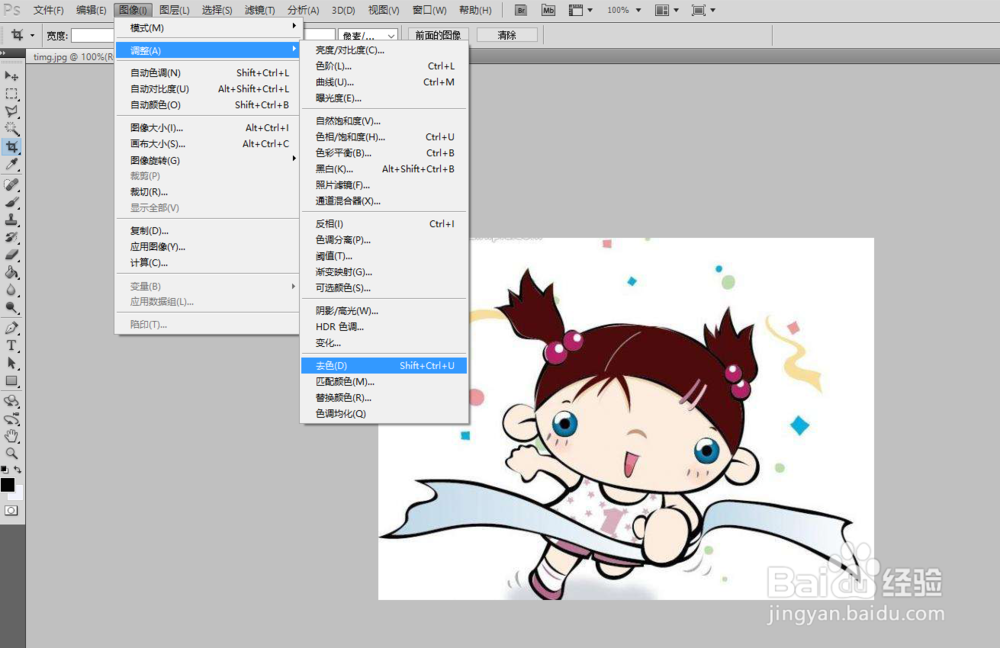Viewport: 1000px width, 648px height.
Task: Click the 清除 button
Action: coord(507,35)
